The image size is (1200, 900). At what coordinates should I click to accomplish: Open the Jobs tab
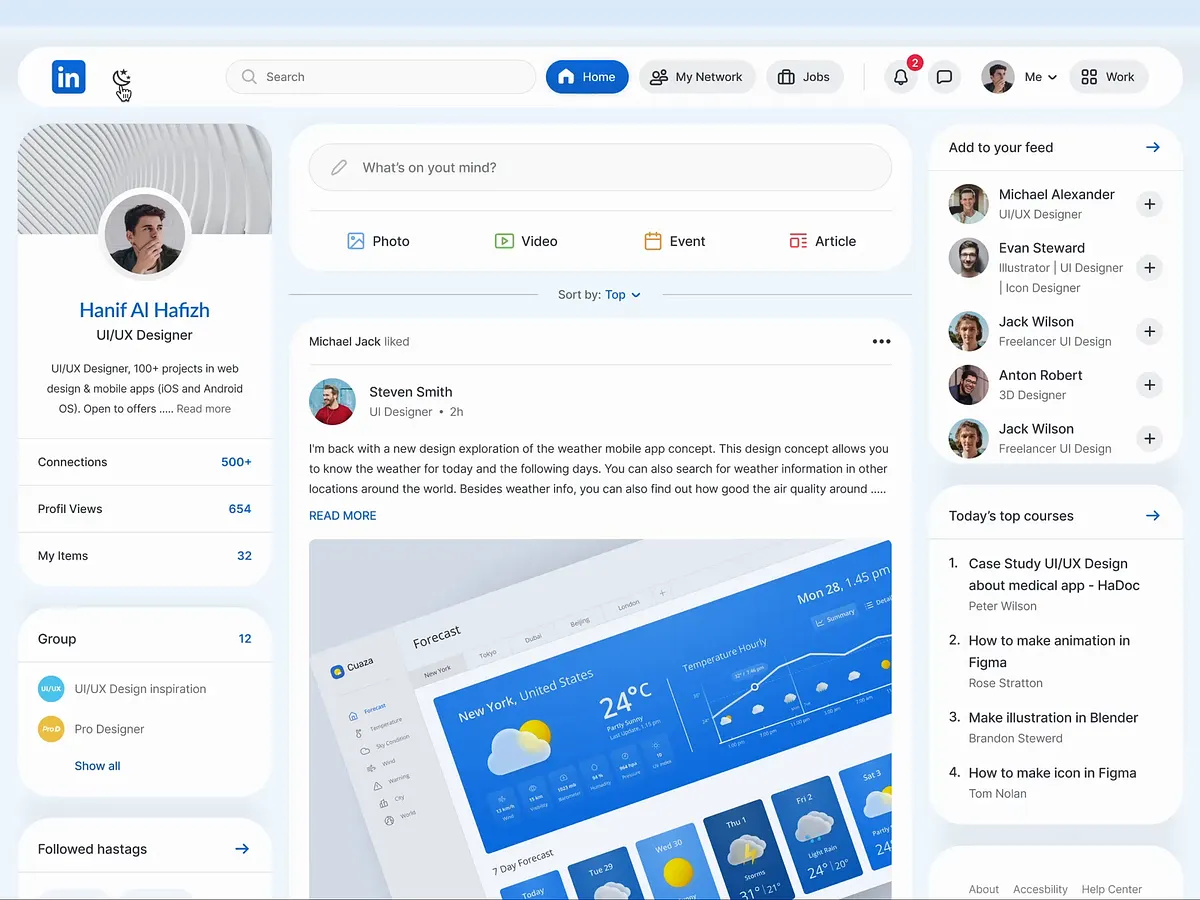pos(805,77)
